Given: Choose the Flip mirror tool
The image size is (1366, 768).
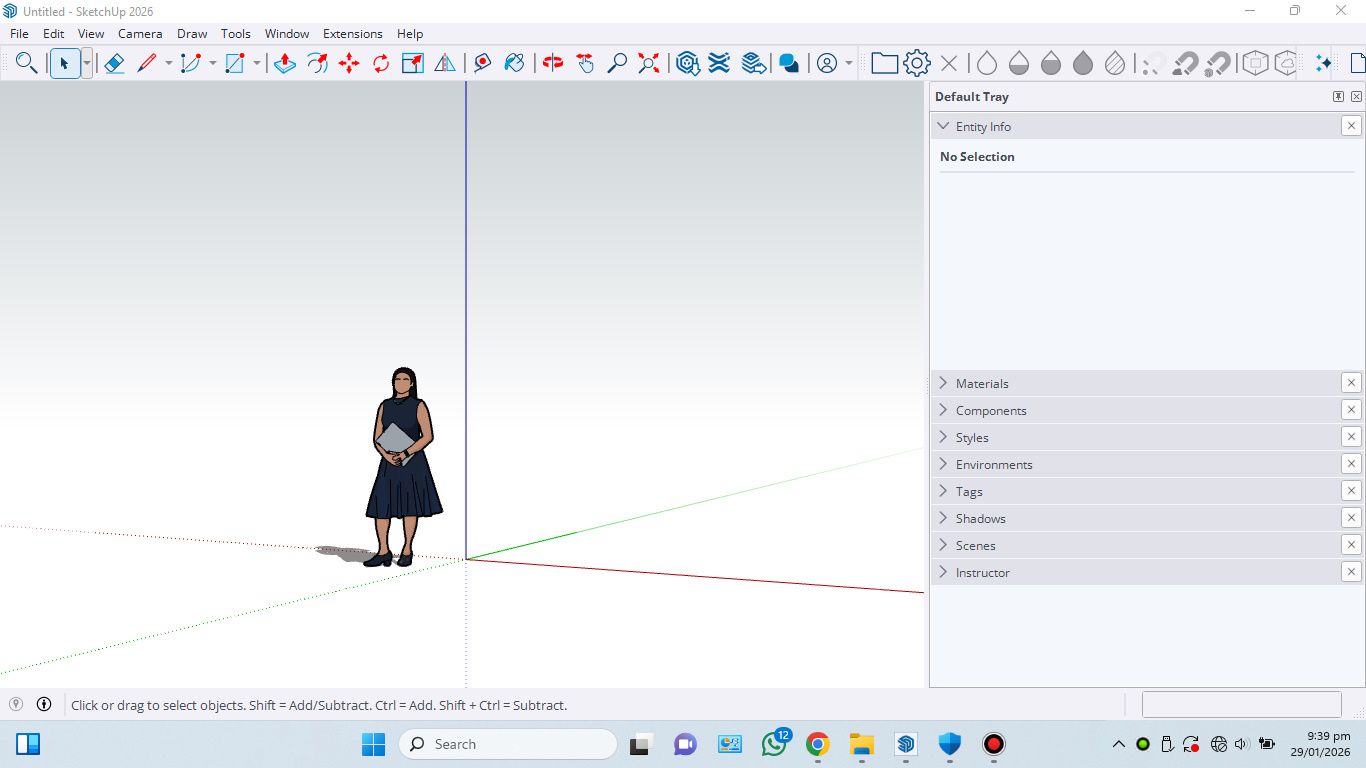Looking at the screenshot, I should tap(445, 63).
